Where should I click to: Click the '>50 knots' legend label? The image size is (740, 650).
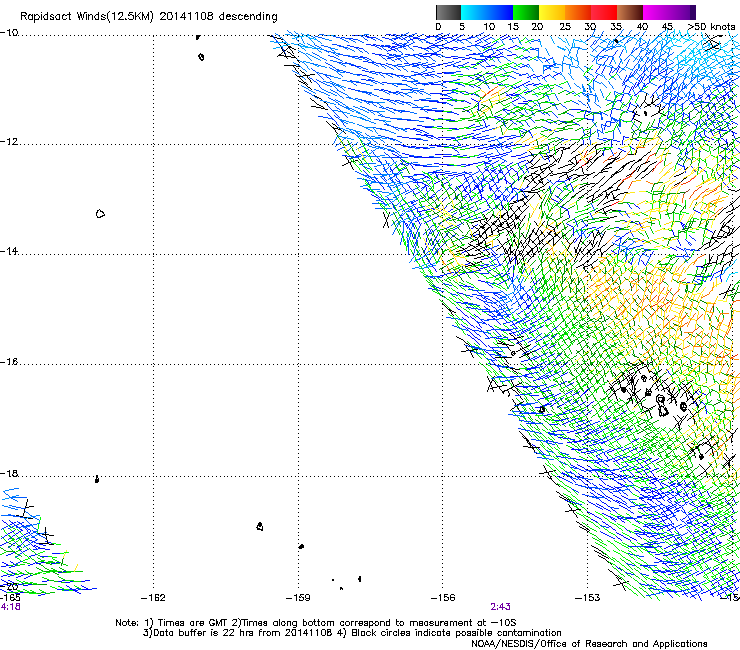point(711,27)
